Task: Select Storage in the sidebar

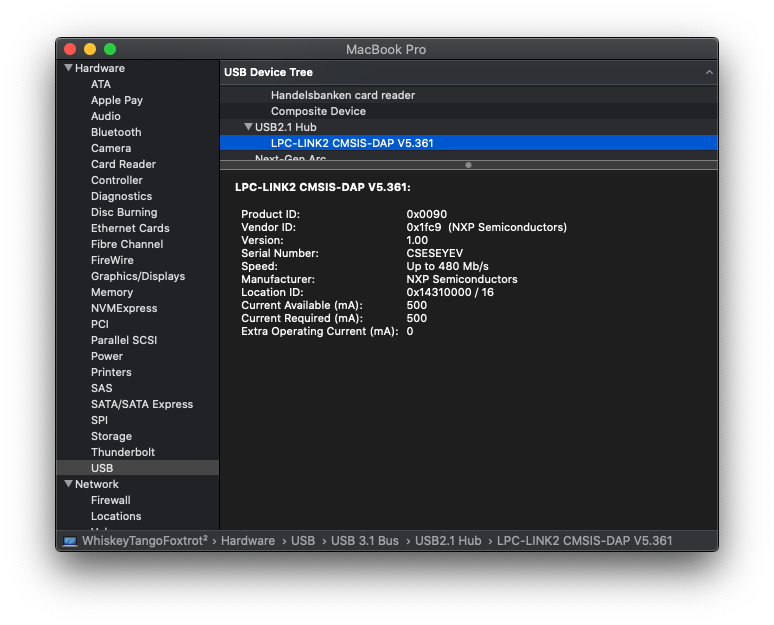Action: pos(111,436)
